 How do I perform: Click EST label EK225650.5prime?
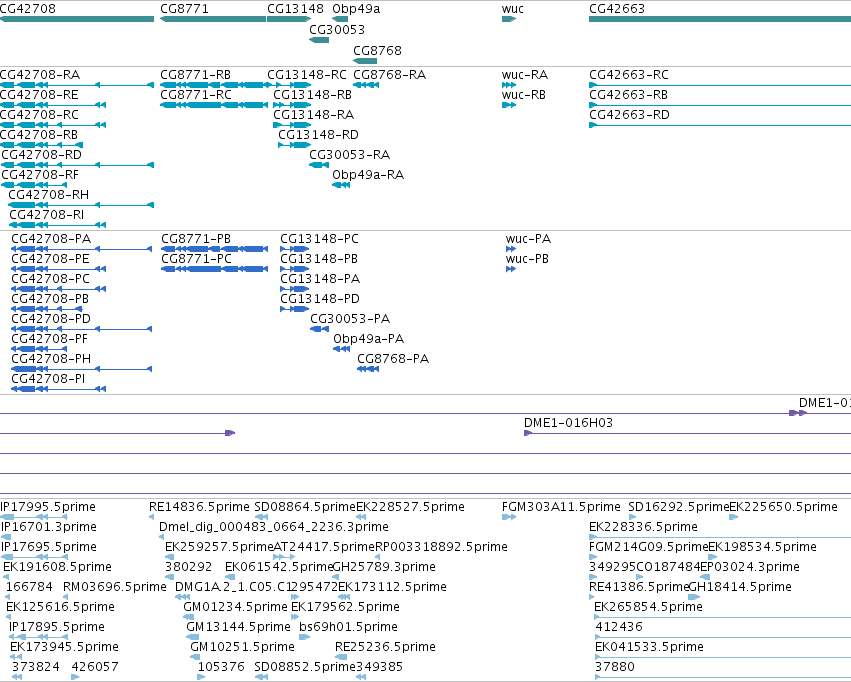click(x=784, y=507)
